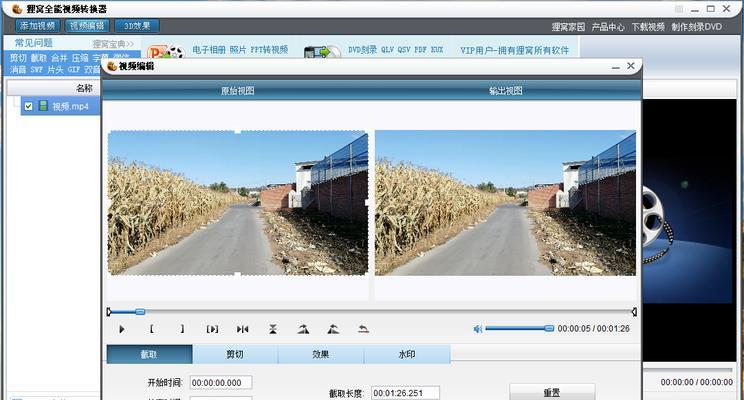Select the 视频.mp4 file row
The image size is (744, 400).
click(61, 106)
